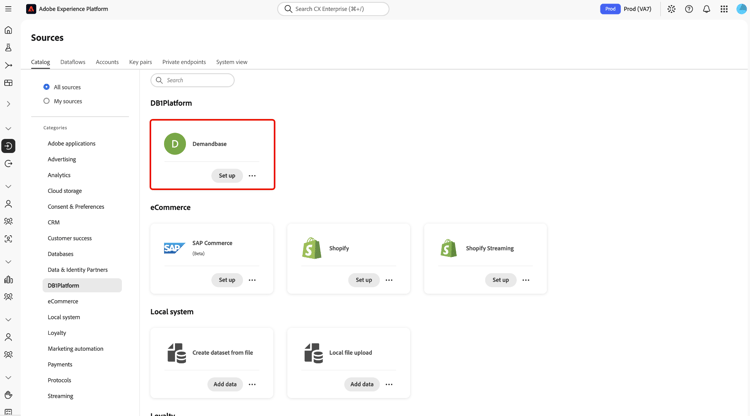Click the Shopify Streaming bag logo
750x416 pixels.
pyautogui.click(x=449, y=248)
